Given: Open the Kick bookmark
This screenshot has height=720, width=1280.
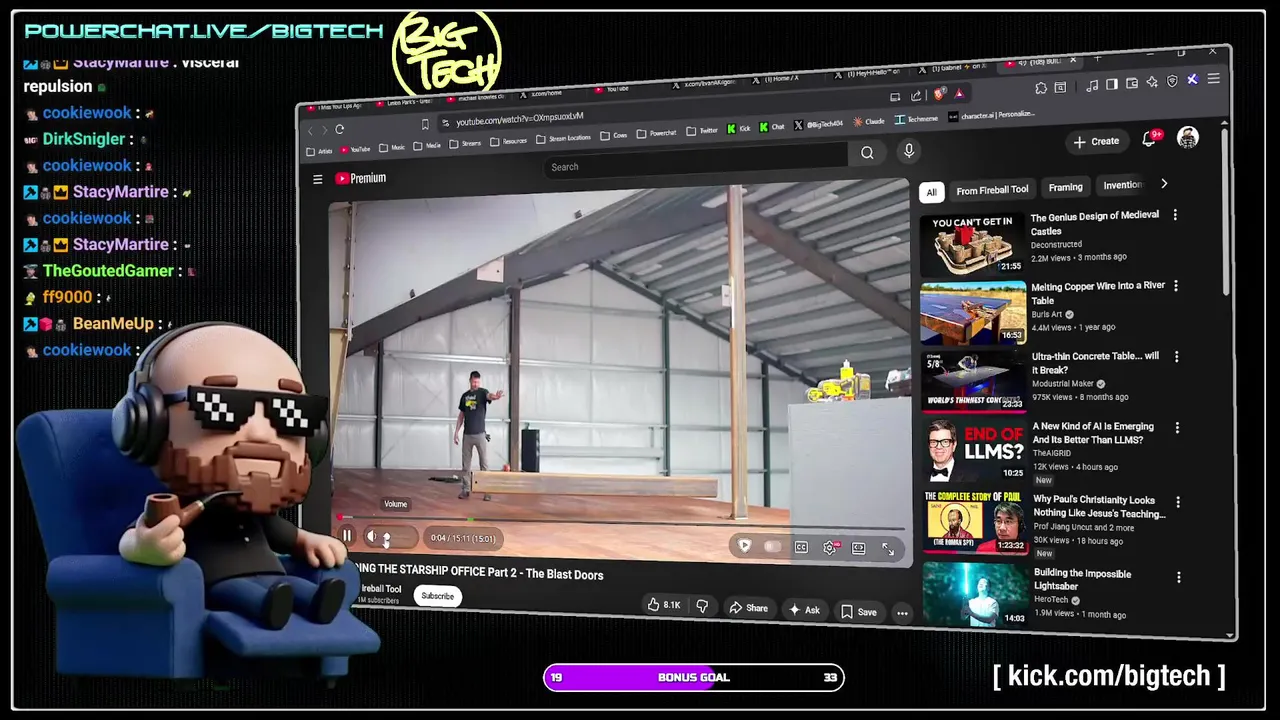Looking at the screenshot, I should 738,128.
